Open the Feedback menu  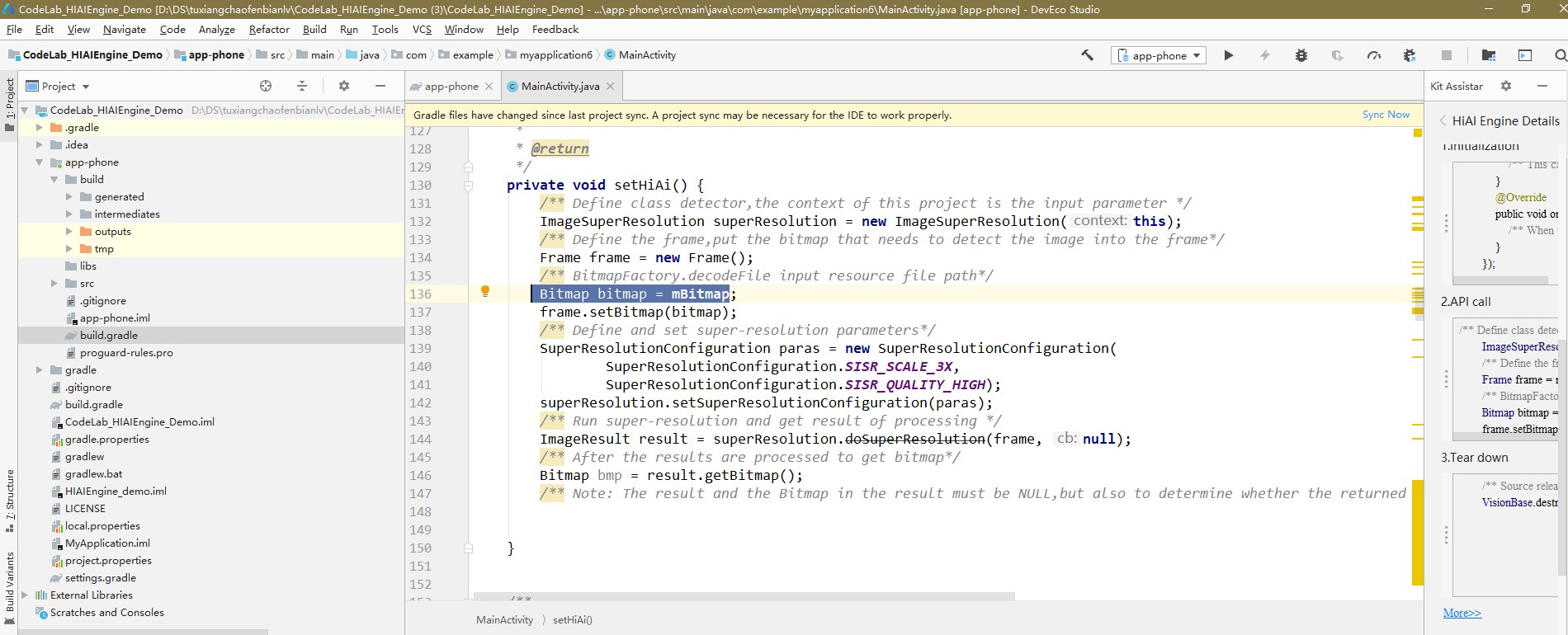pos(555,29)
